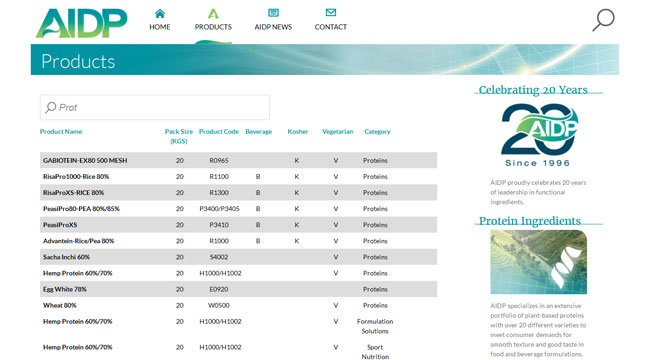Click the magnifier inside product search box

51,107
